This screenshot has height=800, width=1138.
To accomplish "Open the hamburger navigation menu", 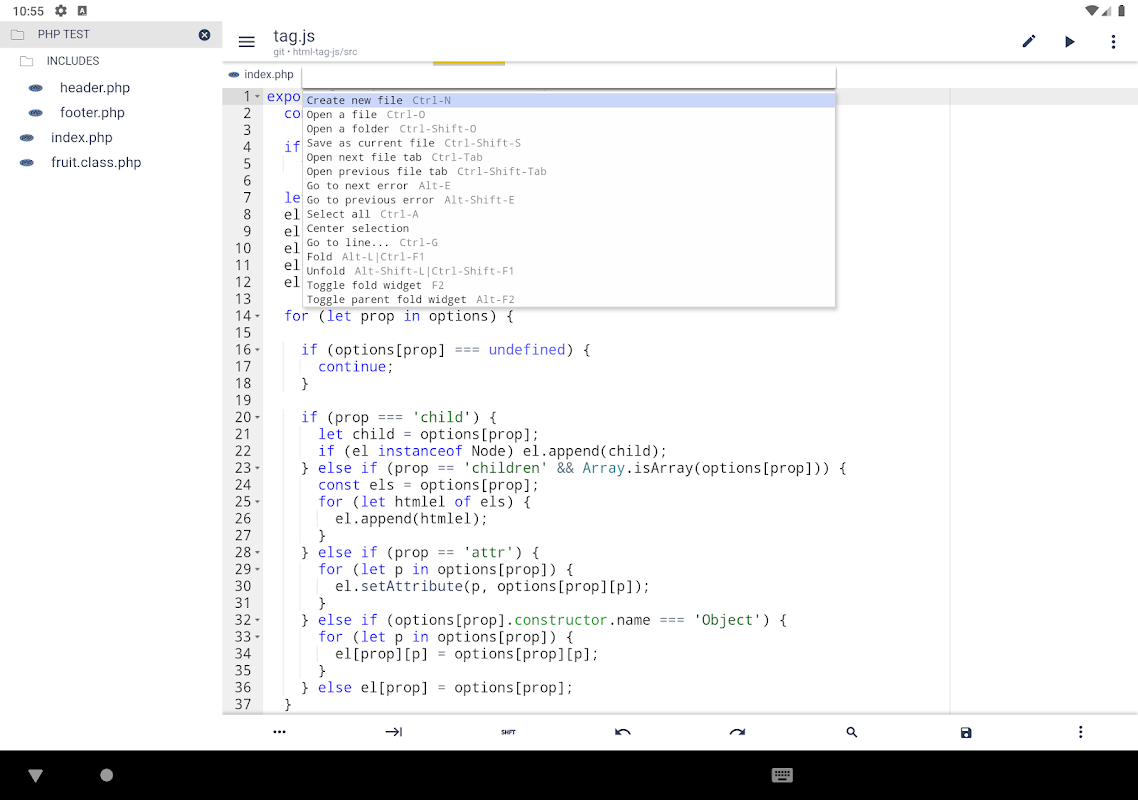I will coord(247,42).
